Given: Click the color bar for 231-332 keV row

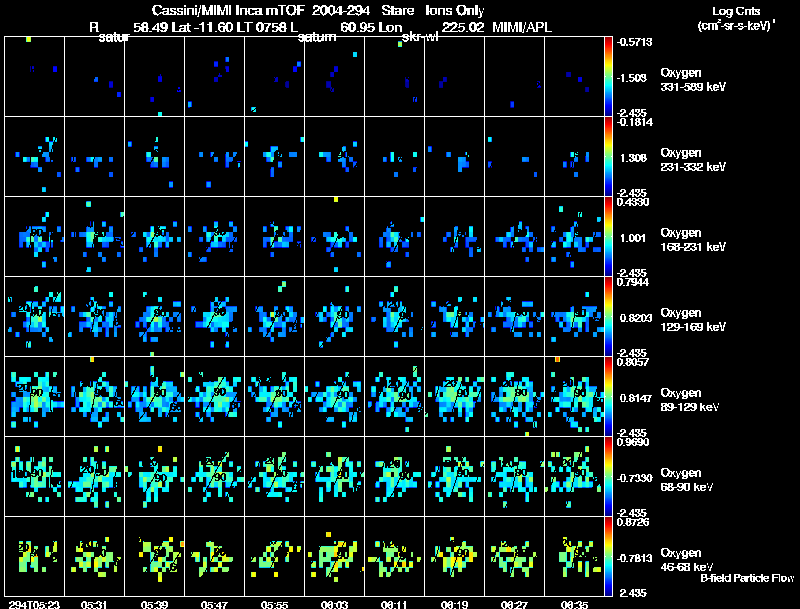Looking at the screenshot, I should pos(608,157).
